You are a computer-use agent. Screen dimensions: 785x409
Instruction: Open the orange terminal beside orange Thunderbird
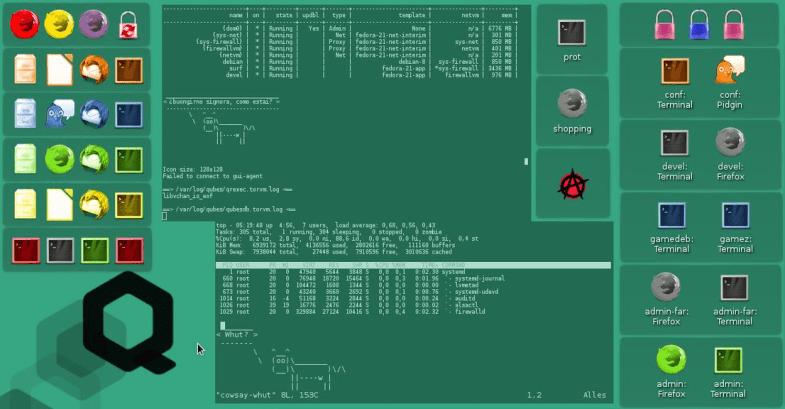129,70
